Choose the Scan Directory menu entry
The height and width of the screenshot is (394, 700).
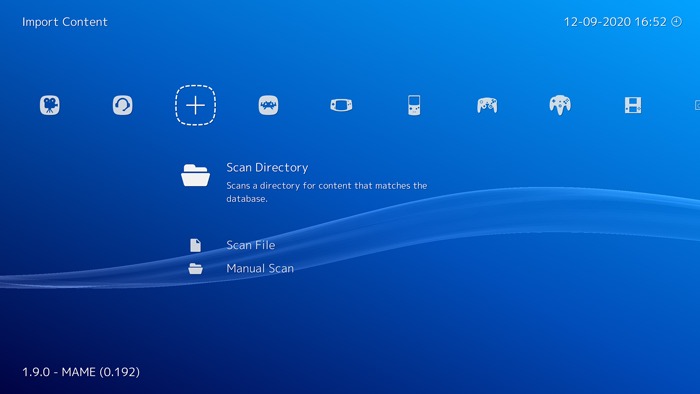pos(267,167)
